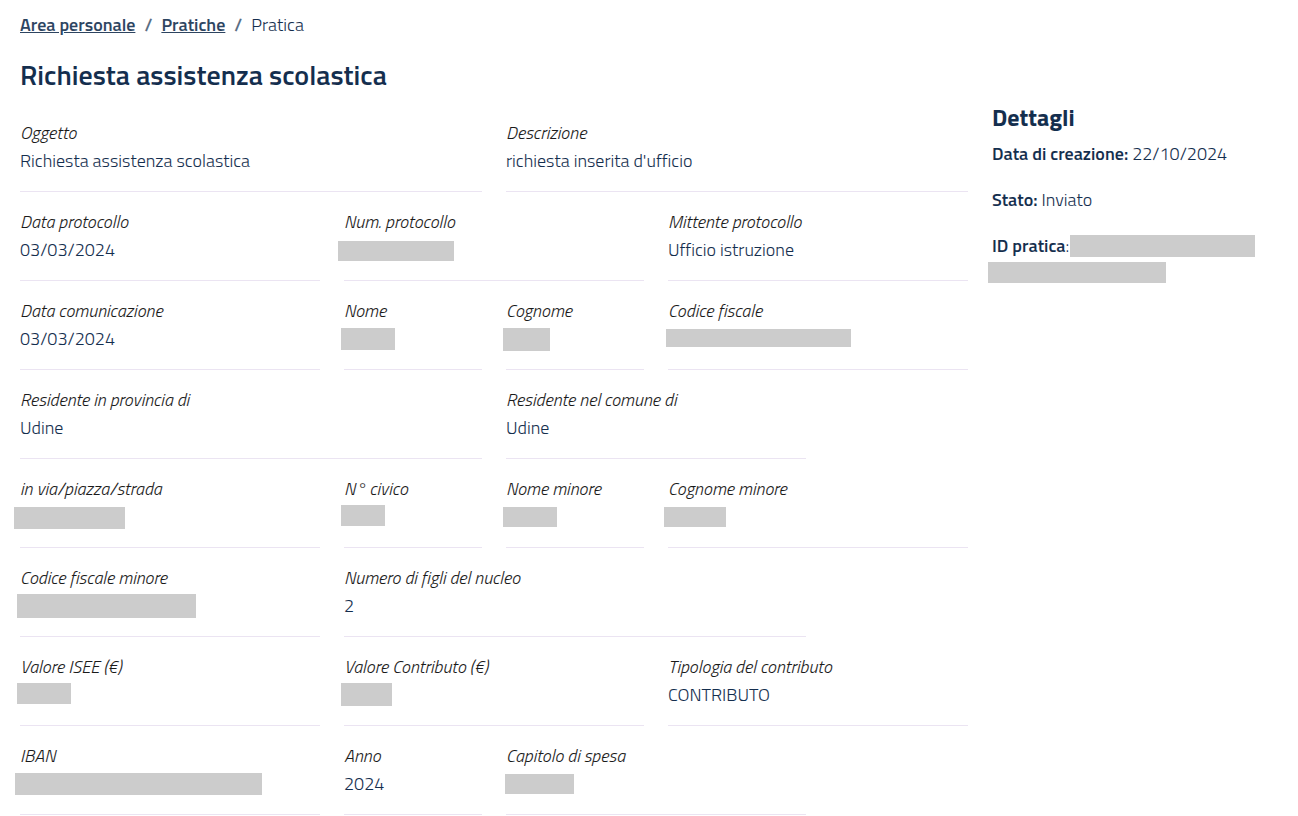The height and width of the screenshot is (816, 1298).
Task: Click the Descrizione value 'richiesta inserita d'ufficio'
Action: click(x=599, y=161)
